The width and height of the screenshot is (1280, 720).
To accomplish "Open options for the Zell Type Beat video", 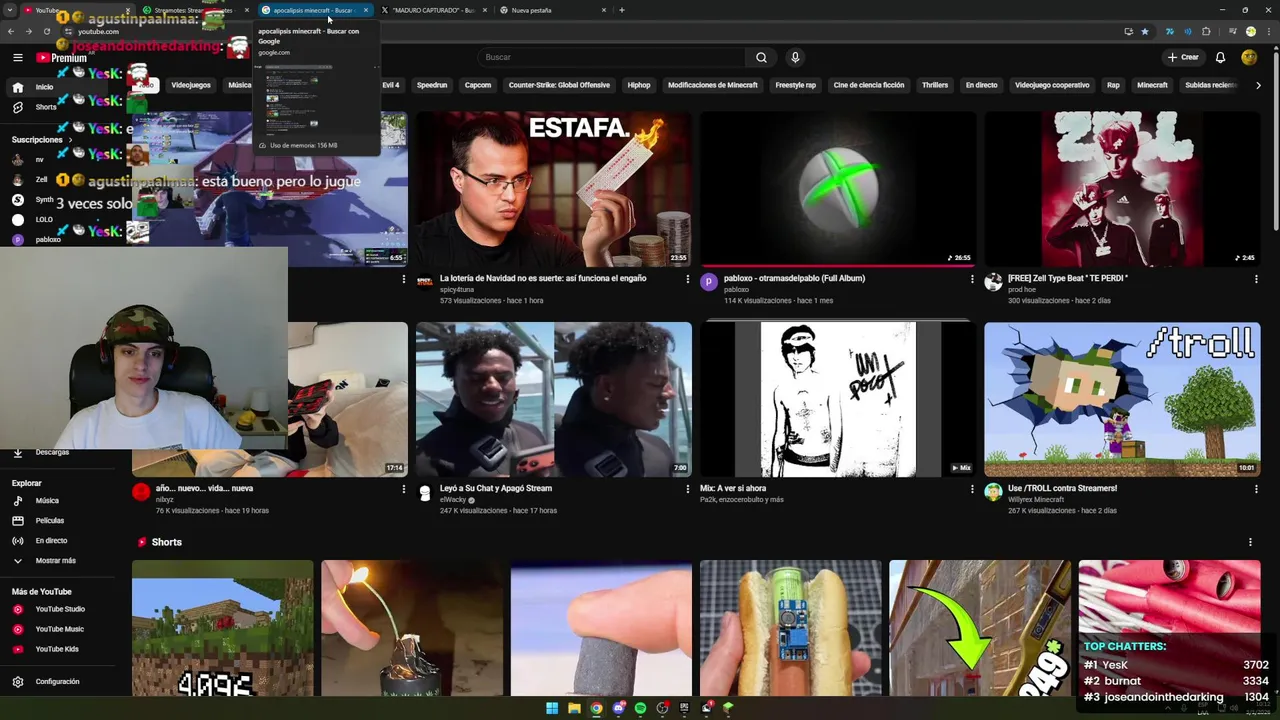I will click(1256, 279).
